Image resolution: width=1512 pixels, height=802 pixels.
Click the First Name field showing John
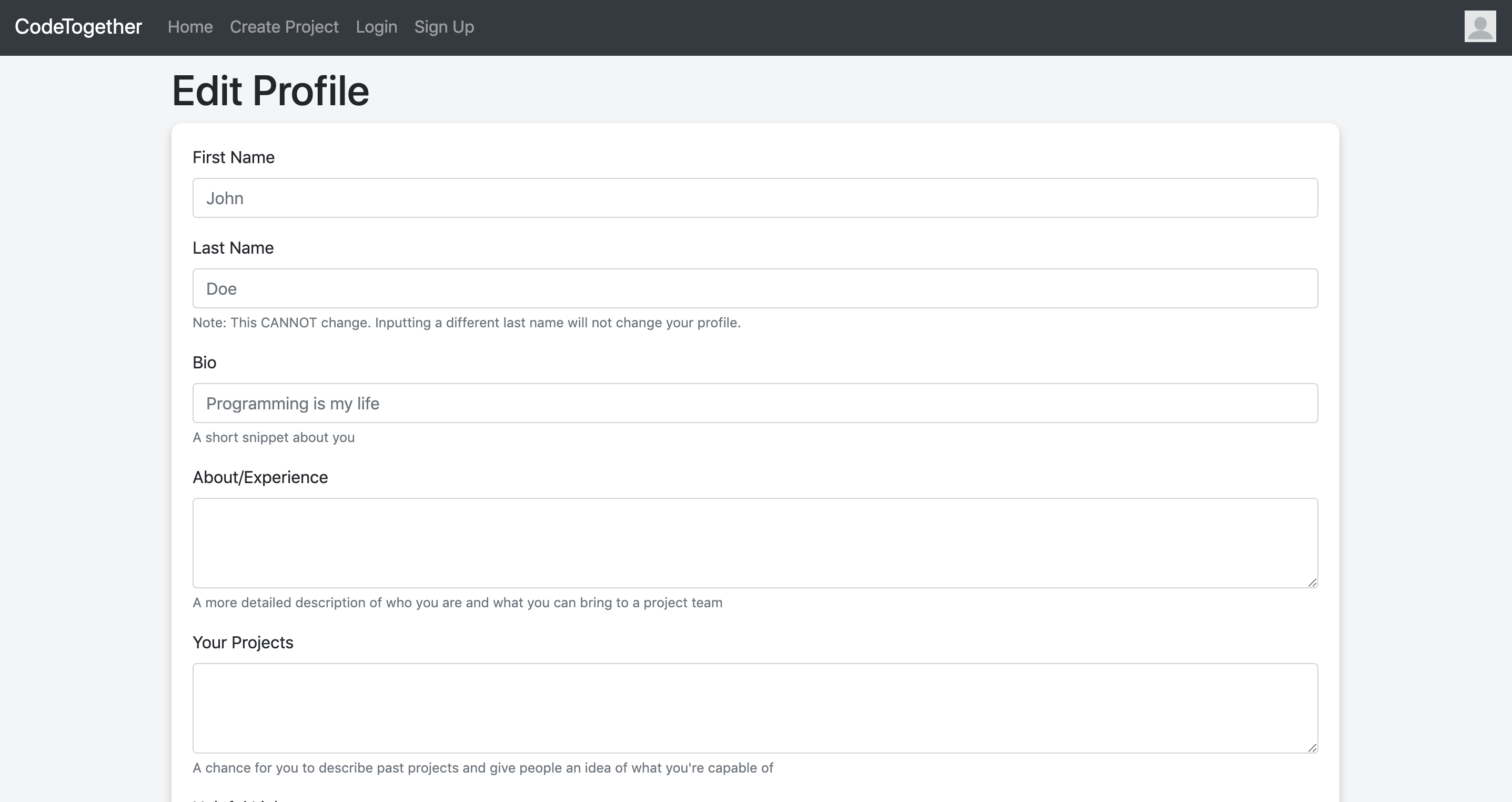[755, 197]
